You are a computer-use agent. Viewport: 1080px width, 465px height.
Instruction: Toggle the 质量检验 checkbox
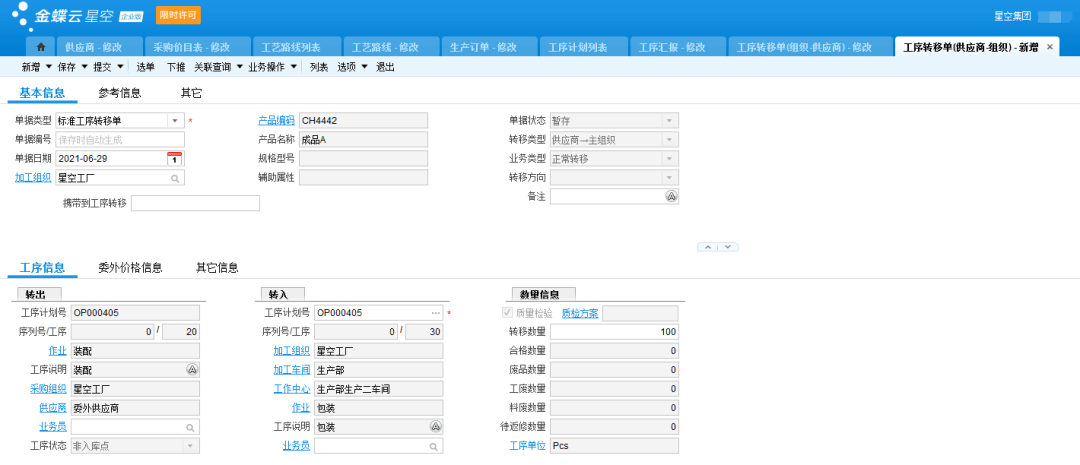tap(508, 313)
